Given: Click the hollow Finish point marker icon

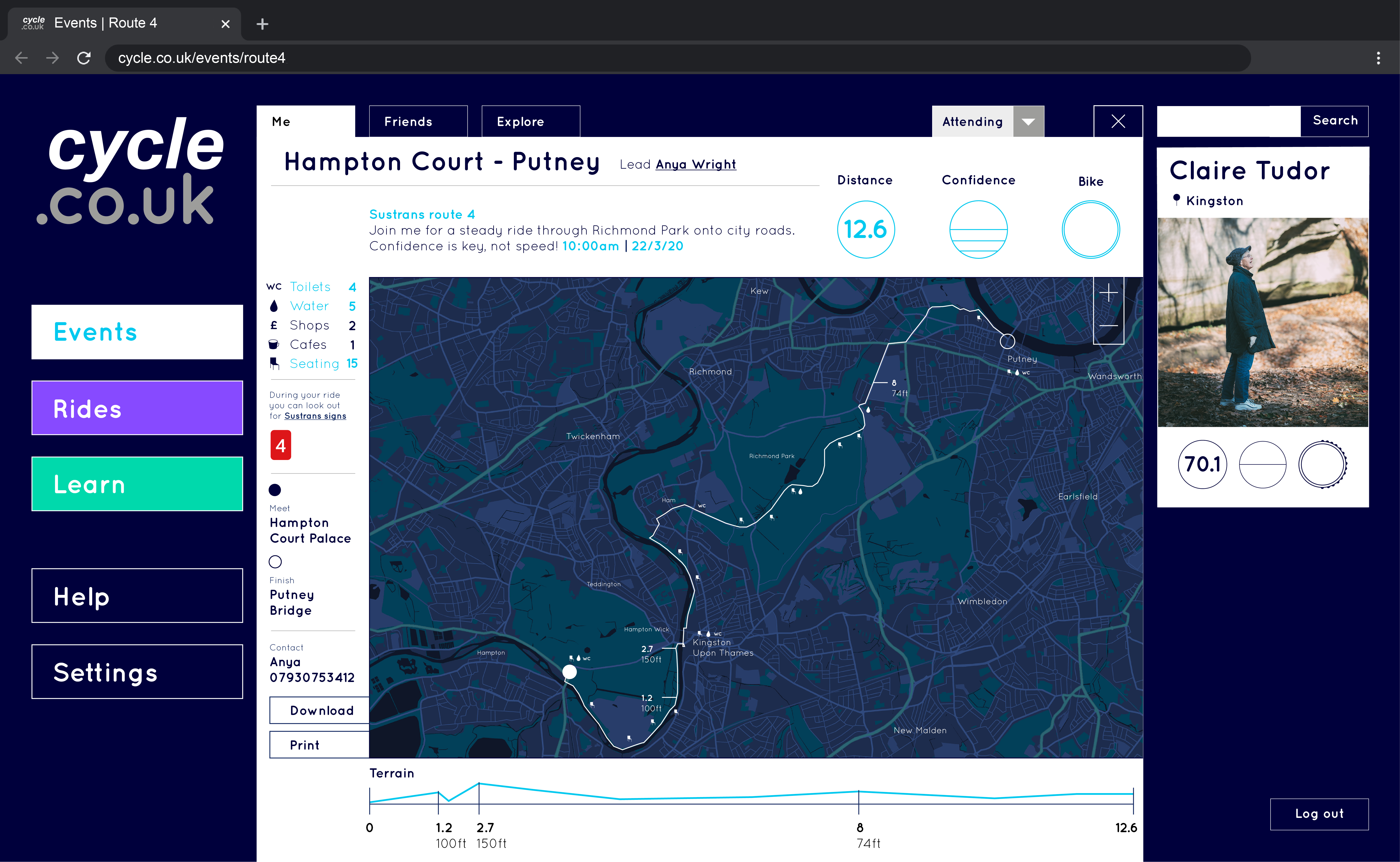Looking at the screenshot, I should pos(275,562).
